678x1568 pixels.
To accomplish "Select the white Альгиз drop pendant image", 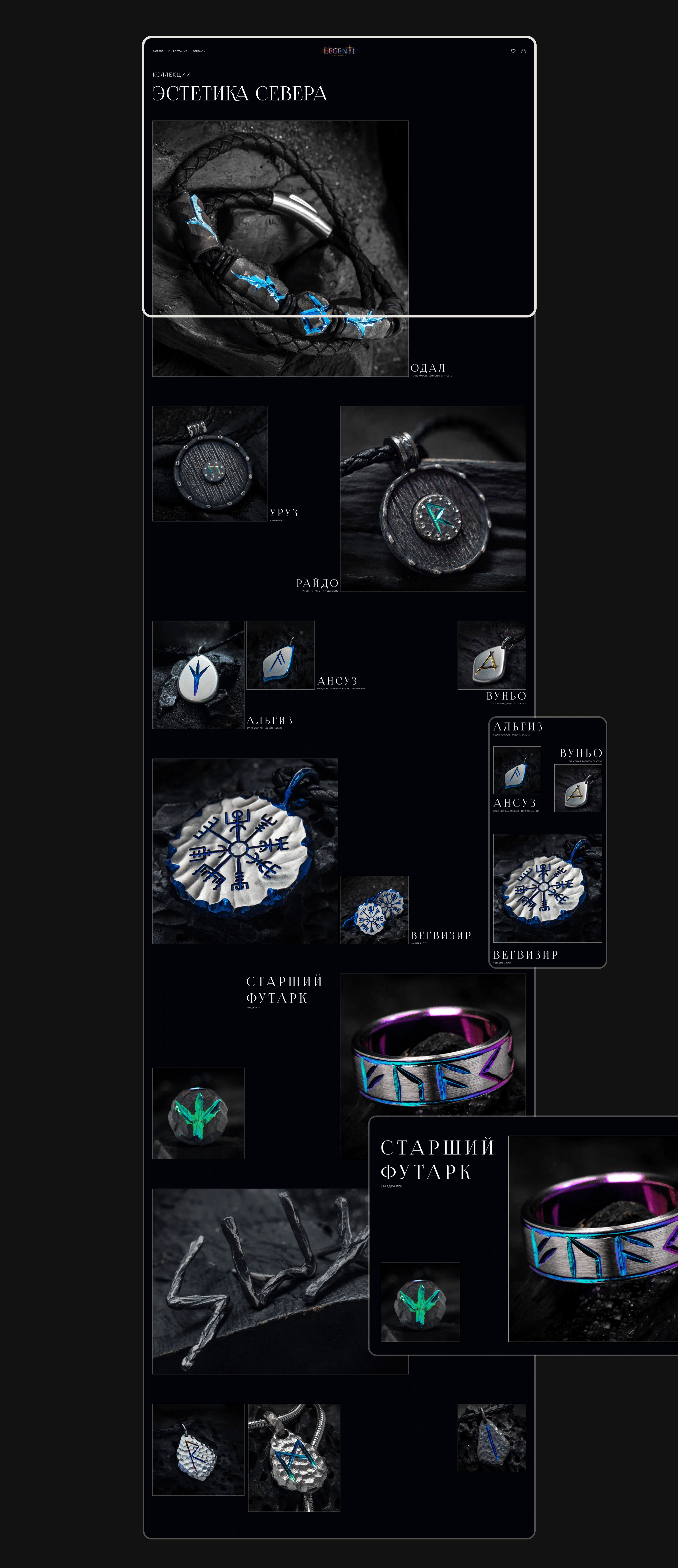I will click(199, 675).
